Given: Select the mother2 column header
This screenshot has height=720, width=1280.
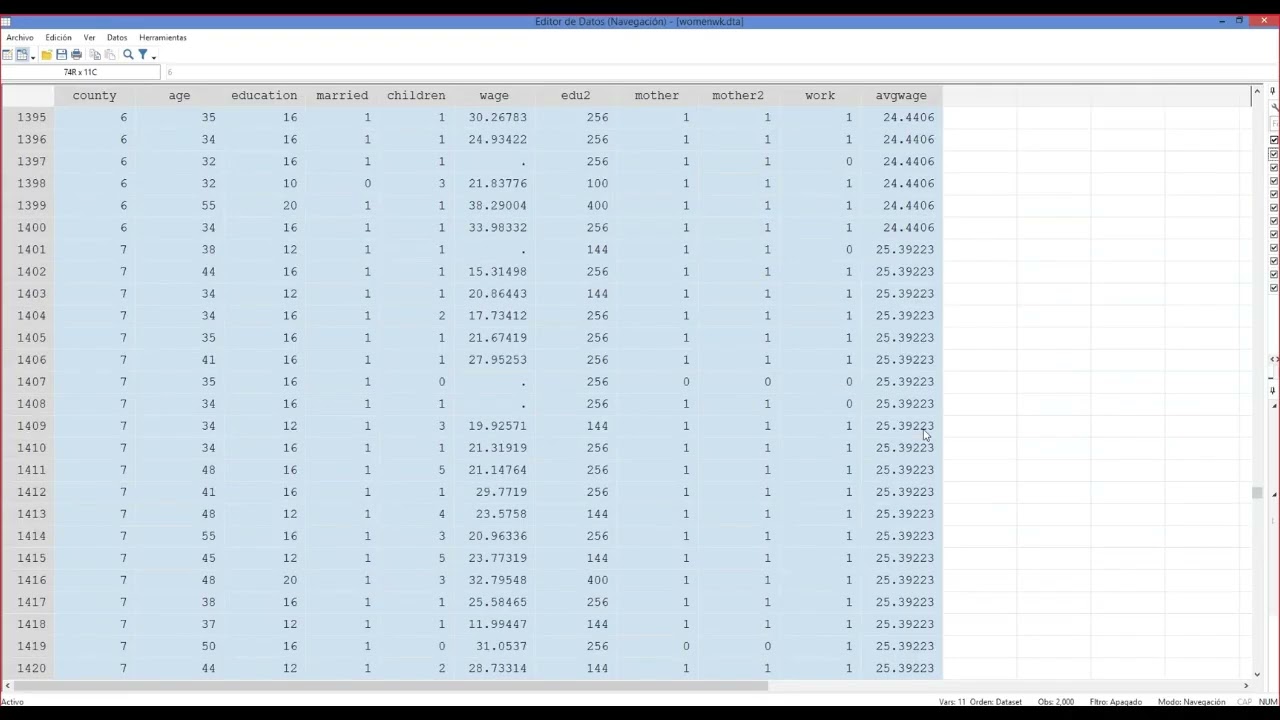Looking at the screenshot, I should coord(738,95).
